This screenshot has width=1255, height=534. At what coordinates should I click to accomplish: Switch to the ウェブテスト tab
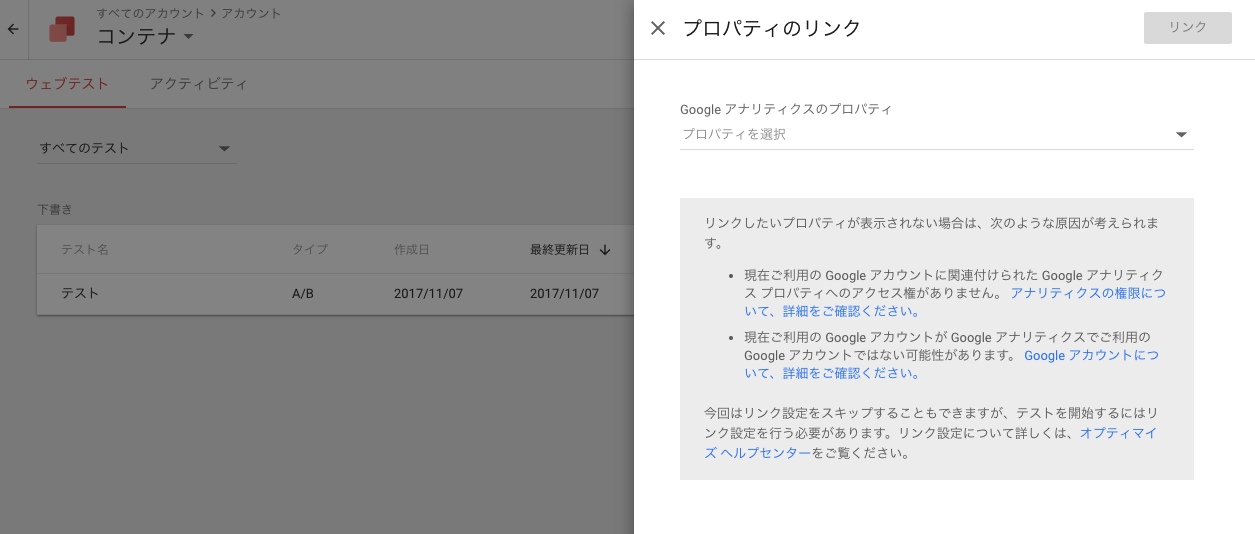pyautogui.click(x=67, y=84)
